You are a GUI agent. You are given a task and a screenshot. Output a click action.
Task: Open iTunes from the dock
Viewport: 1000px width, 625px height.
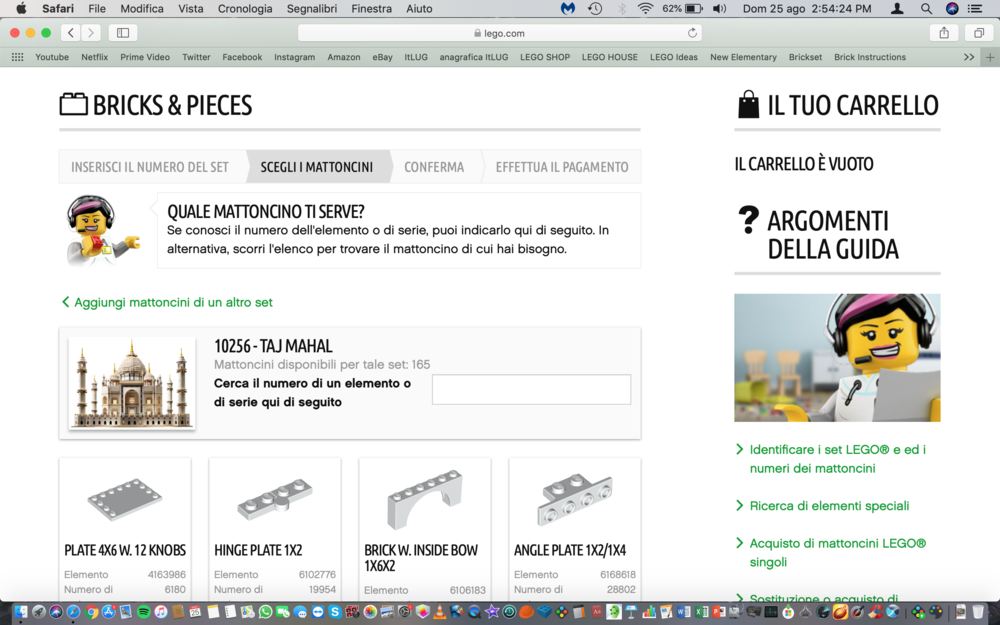coord(161,612)
